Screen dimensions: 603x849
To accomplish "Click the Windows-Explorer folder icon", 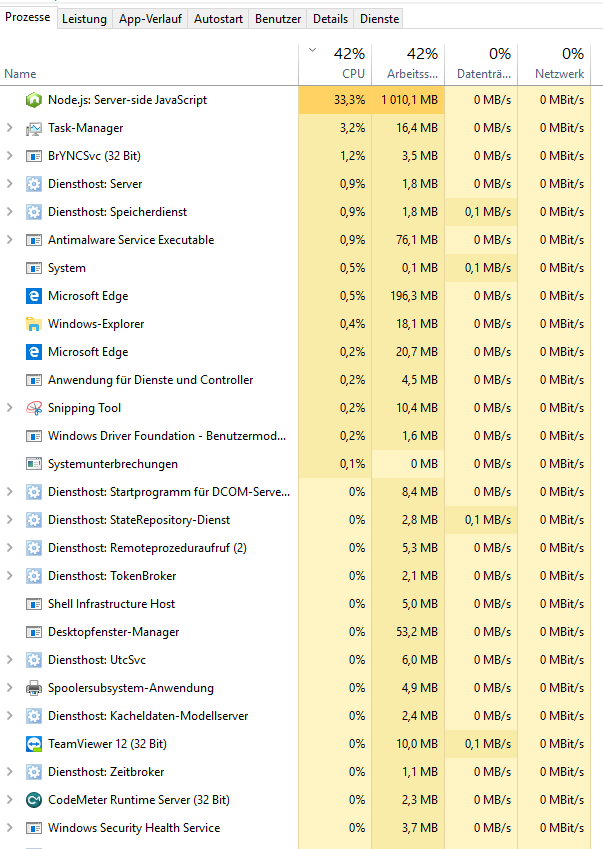I will tap(34, 324).
